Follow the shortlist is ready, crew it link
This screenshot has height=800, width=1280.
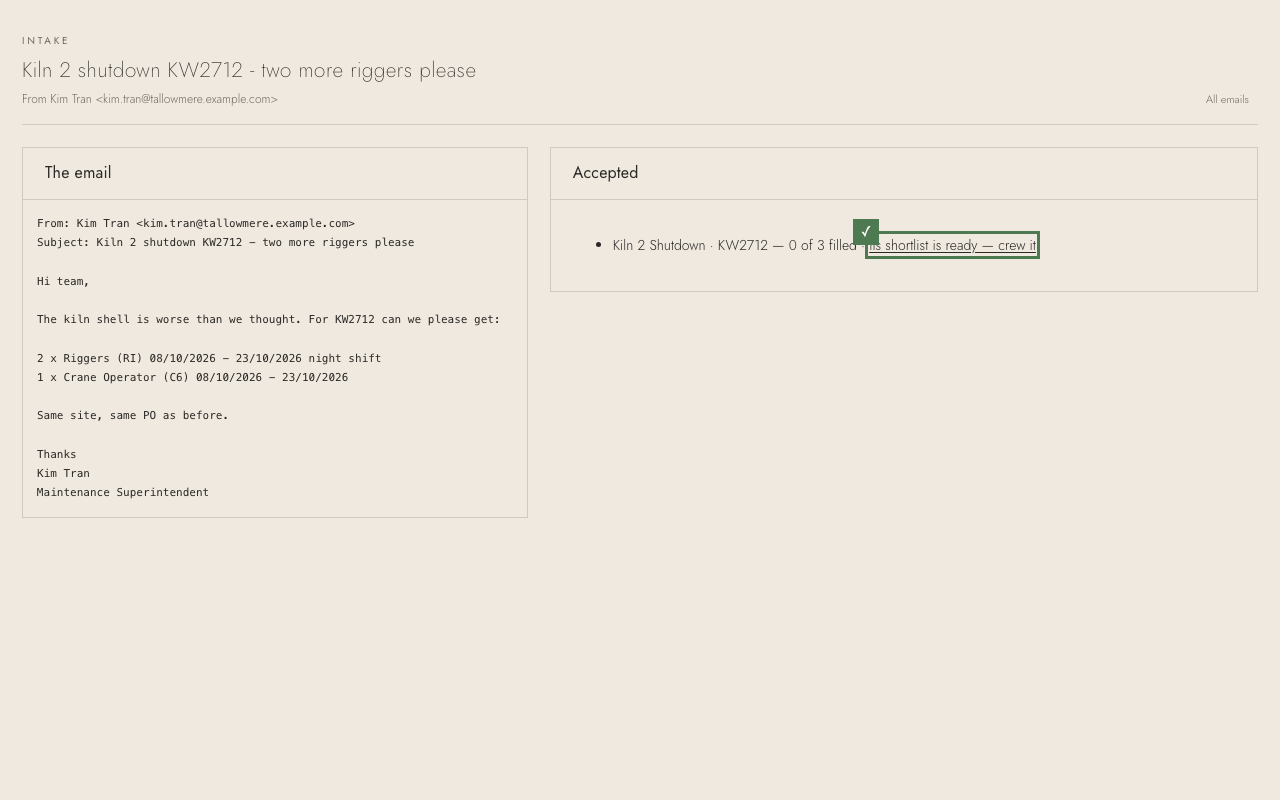pos(952,245)
